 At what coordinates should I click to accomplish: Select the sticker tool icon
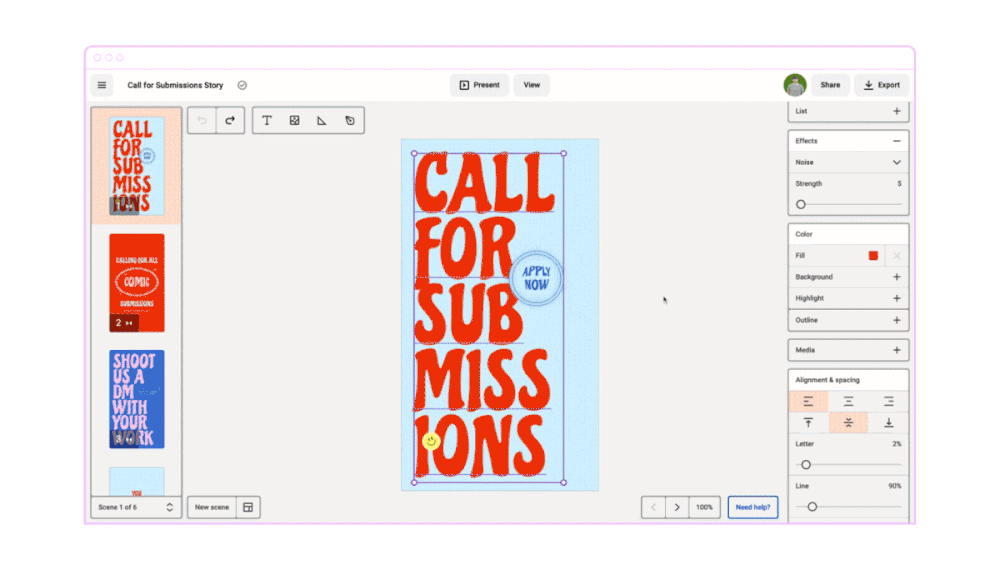click(349, 121)
